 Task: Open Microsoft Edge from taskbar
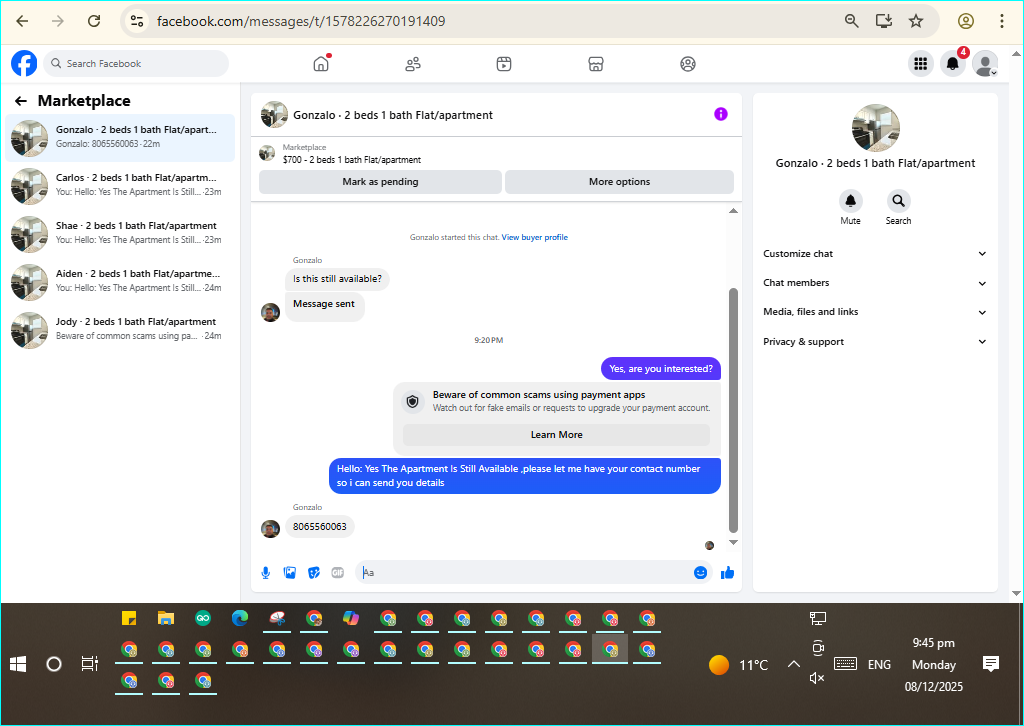(240, 618)
